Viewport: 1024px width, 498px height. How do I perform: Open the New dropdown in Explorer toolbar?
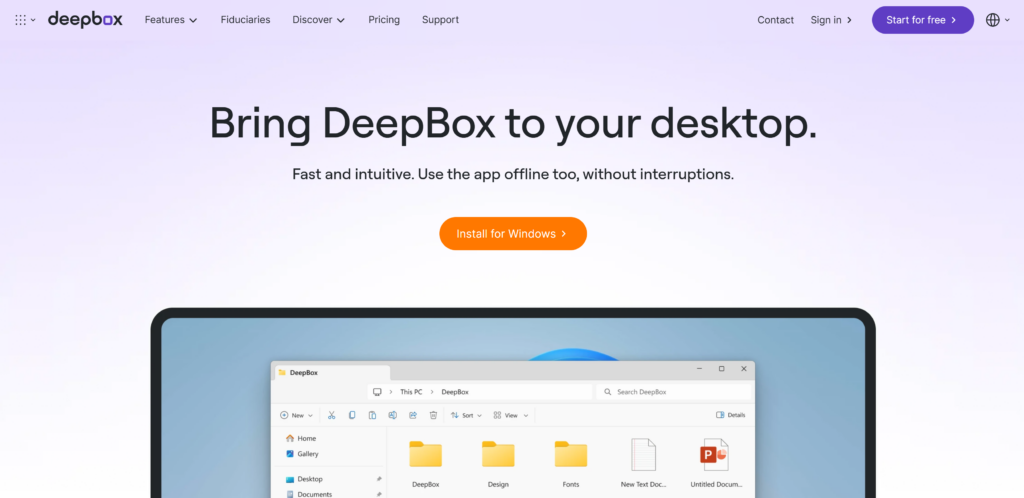point(296,415)
